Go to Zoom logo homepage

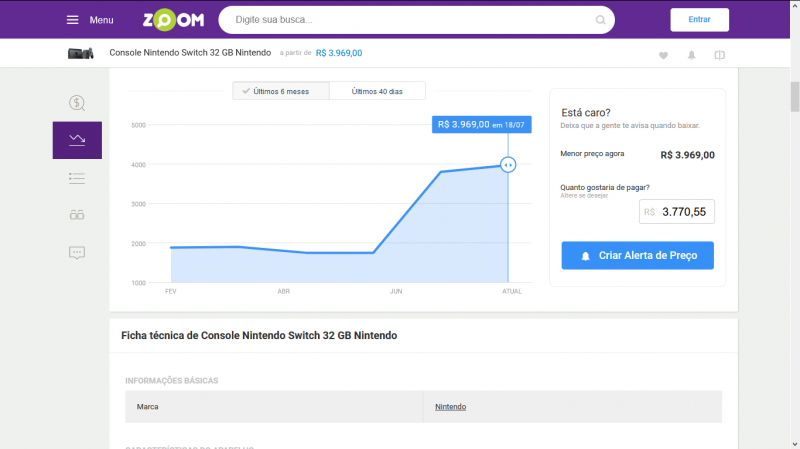click(173, 20)
